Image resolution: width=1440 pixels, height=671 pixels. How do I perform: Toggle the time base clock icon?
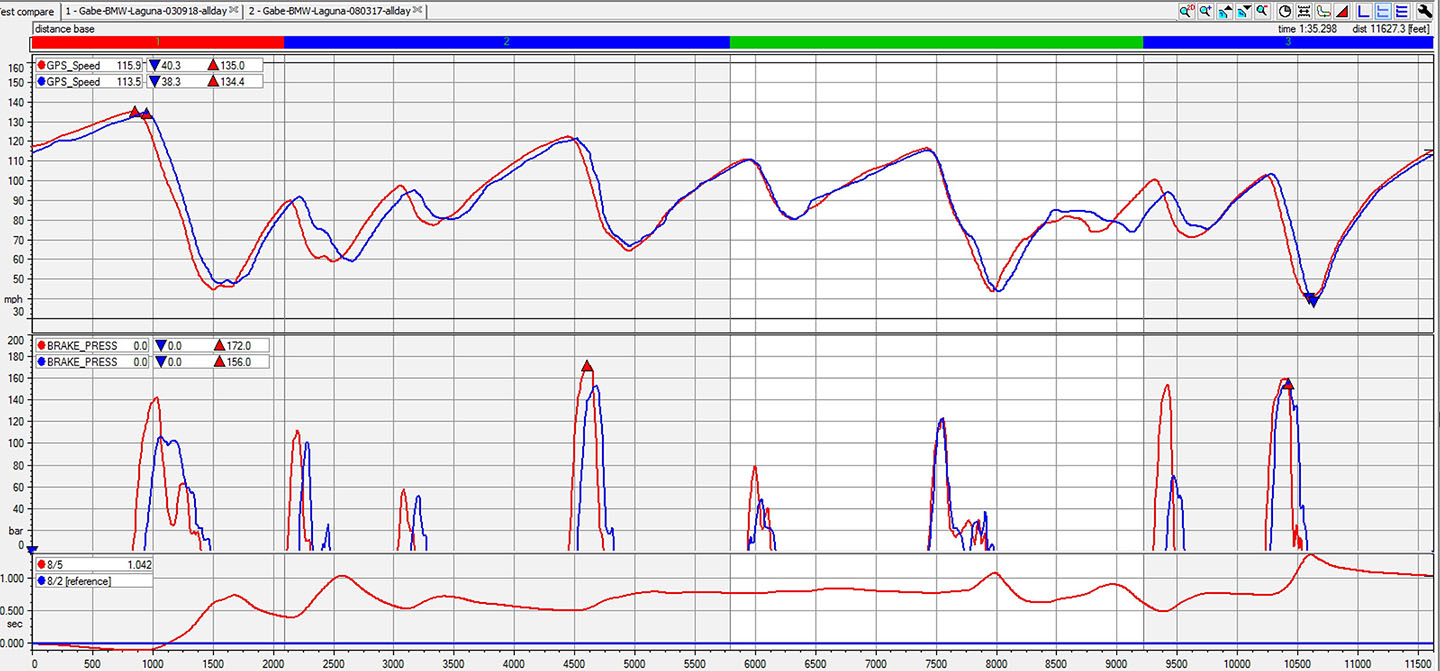pos(1285,11)
